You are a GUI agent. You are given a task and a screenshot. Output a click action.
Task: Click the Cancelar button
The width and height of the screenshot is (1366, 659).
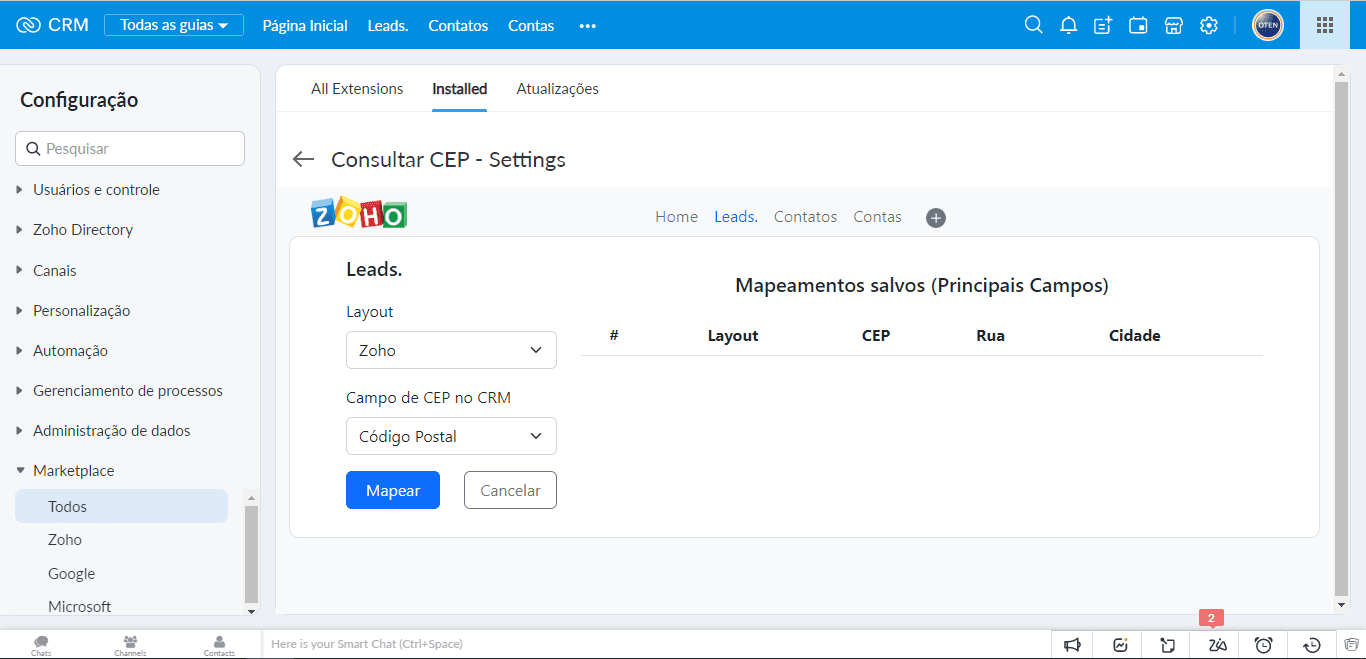[x=510, y=490]
